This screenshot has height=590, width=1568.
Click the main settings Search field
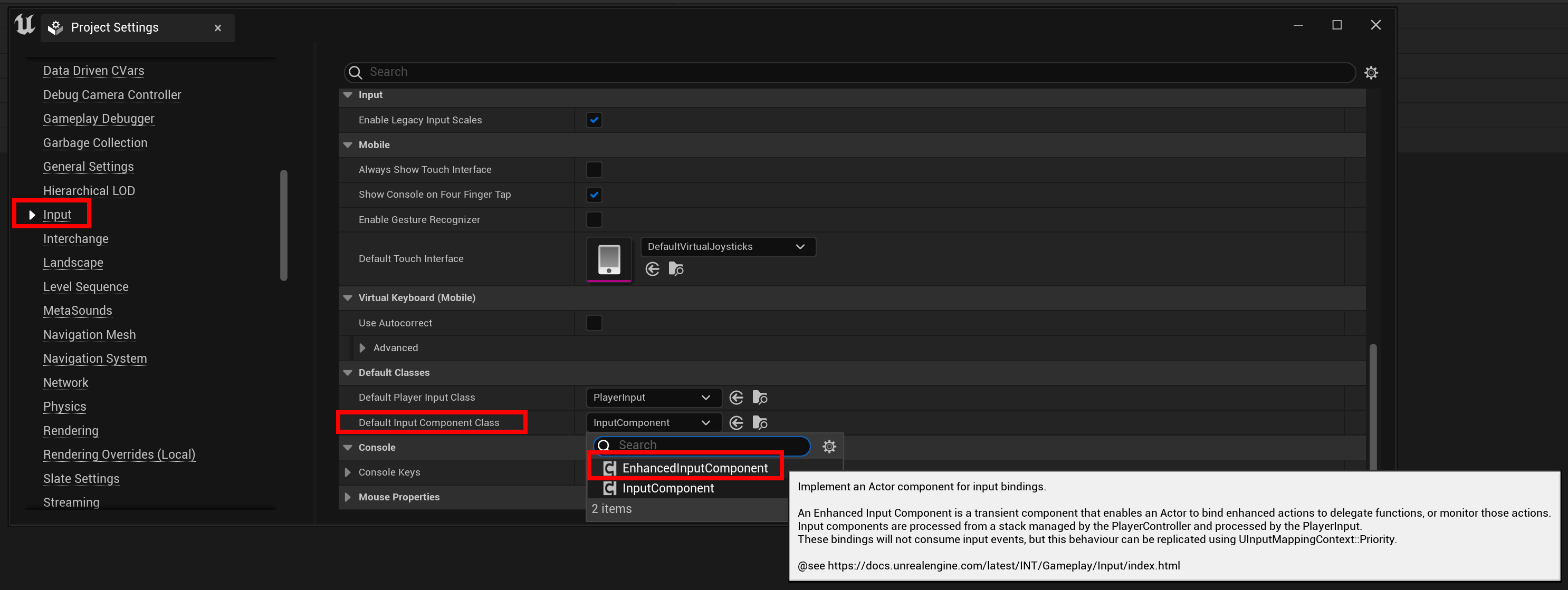point(849,72)
